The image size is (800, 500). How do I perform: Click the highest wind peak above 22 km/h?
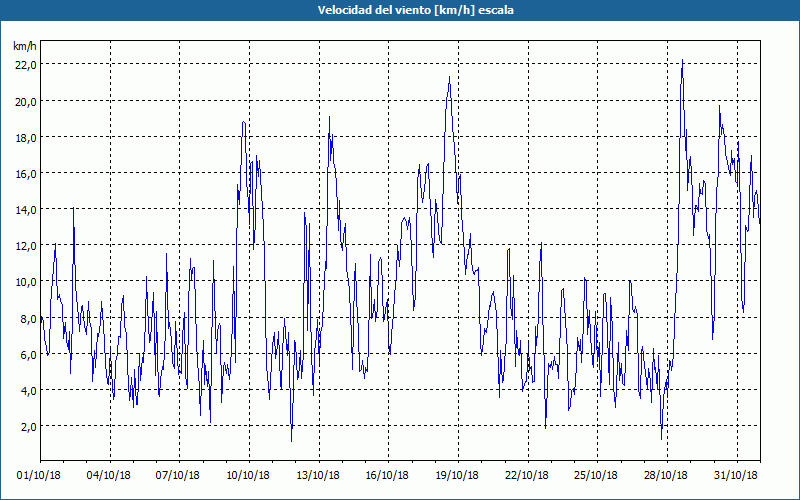point(682,60)
